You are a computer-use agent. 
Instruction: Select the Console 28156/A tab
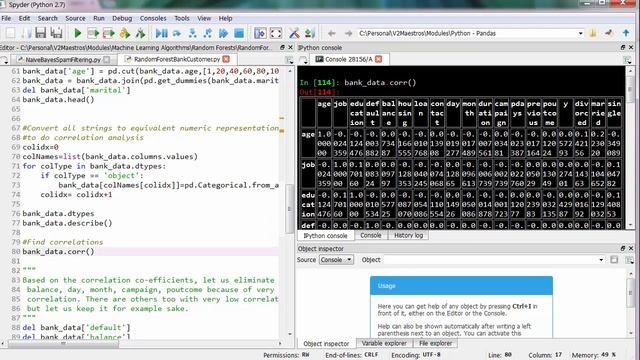pos(349,59)
